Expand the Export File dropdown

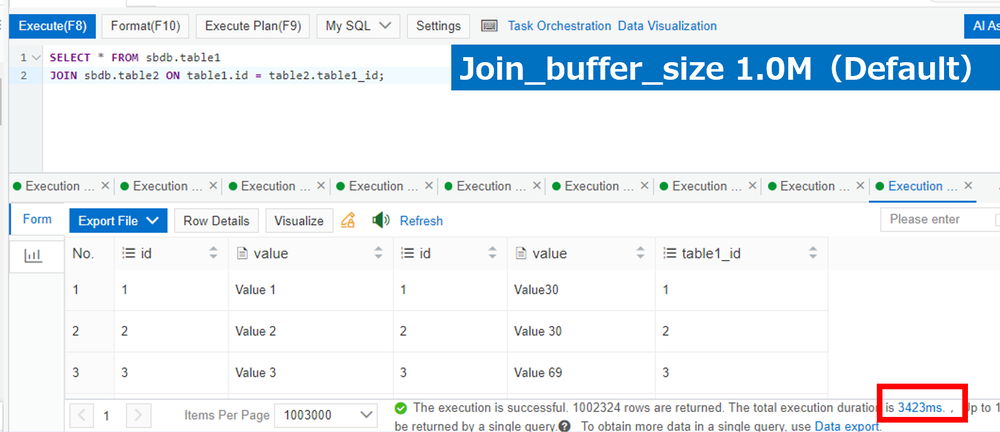click(116, 221)
